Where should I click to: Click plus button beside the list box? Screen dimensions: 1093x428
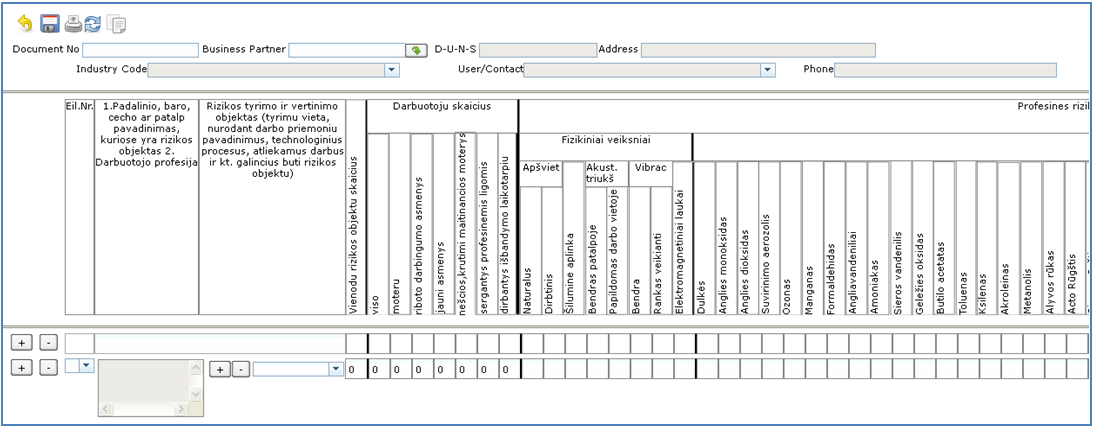coord(220,369)
